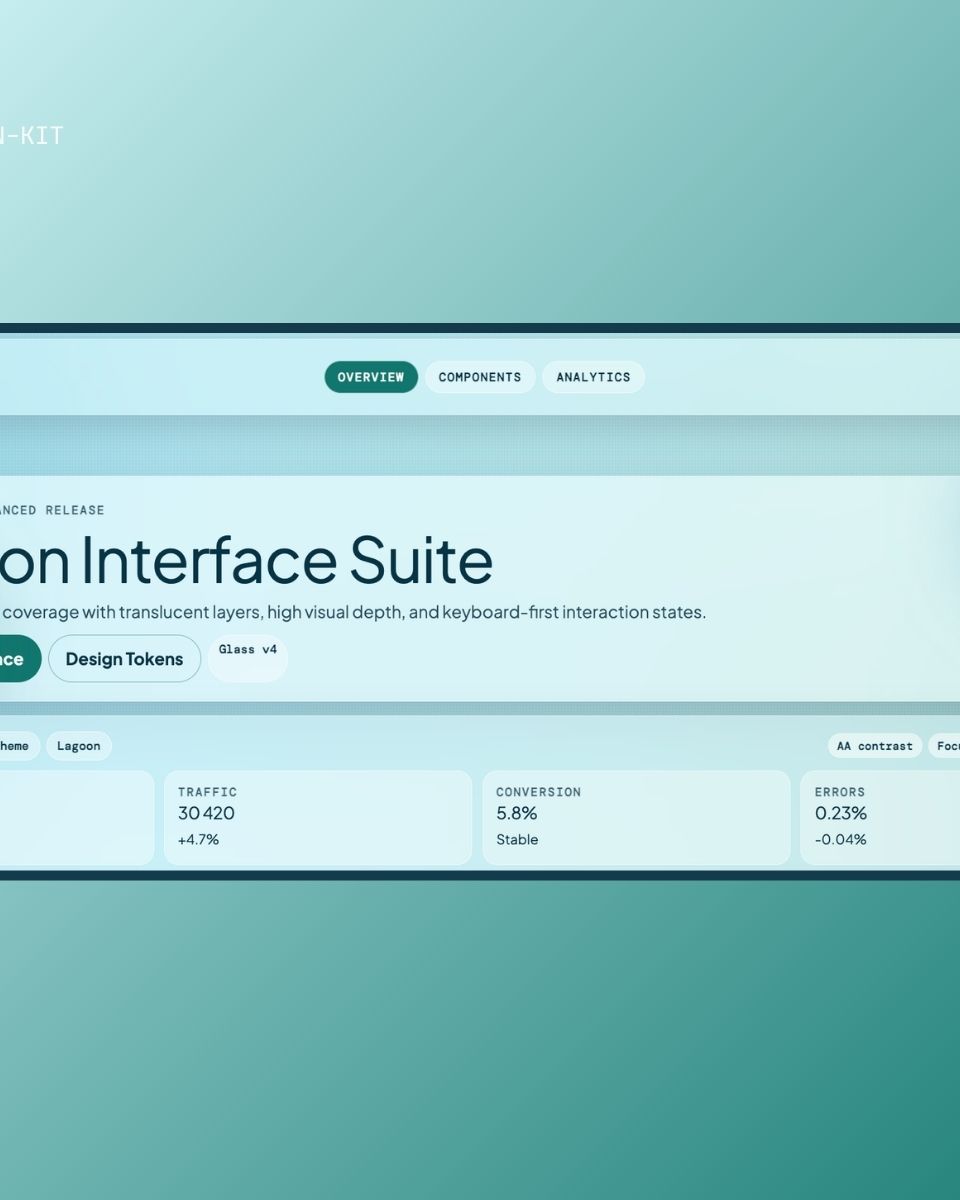960x1200 pixels.
Task: Click the 30 420 traffic value
Action: pos(206,813)
